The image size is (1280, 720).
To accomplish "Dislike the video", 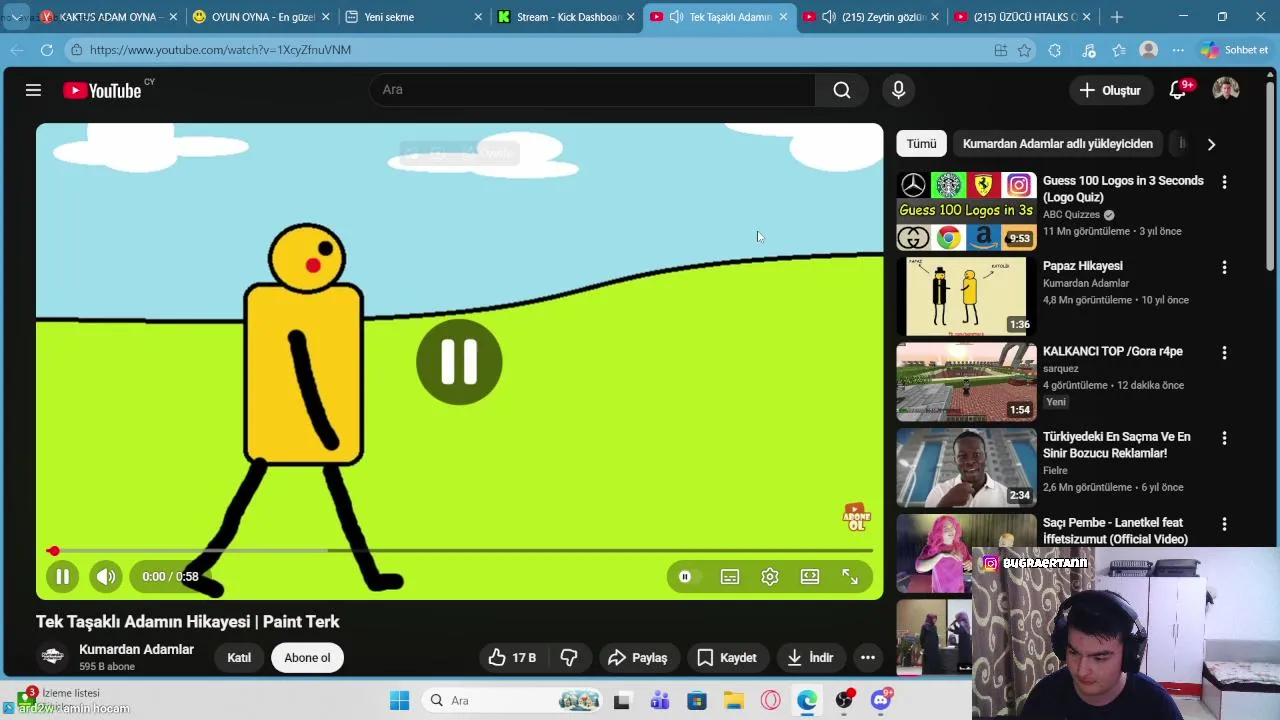I will click(x=569, y=657).
